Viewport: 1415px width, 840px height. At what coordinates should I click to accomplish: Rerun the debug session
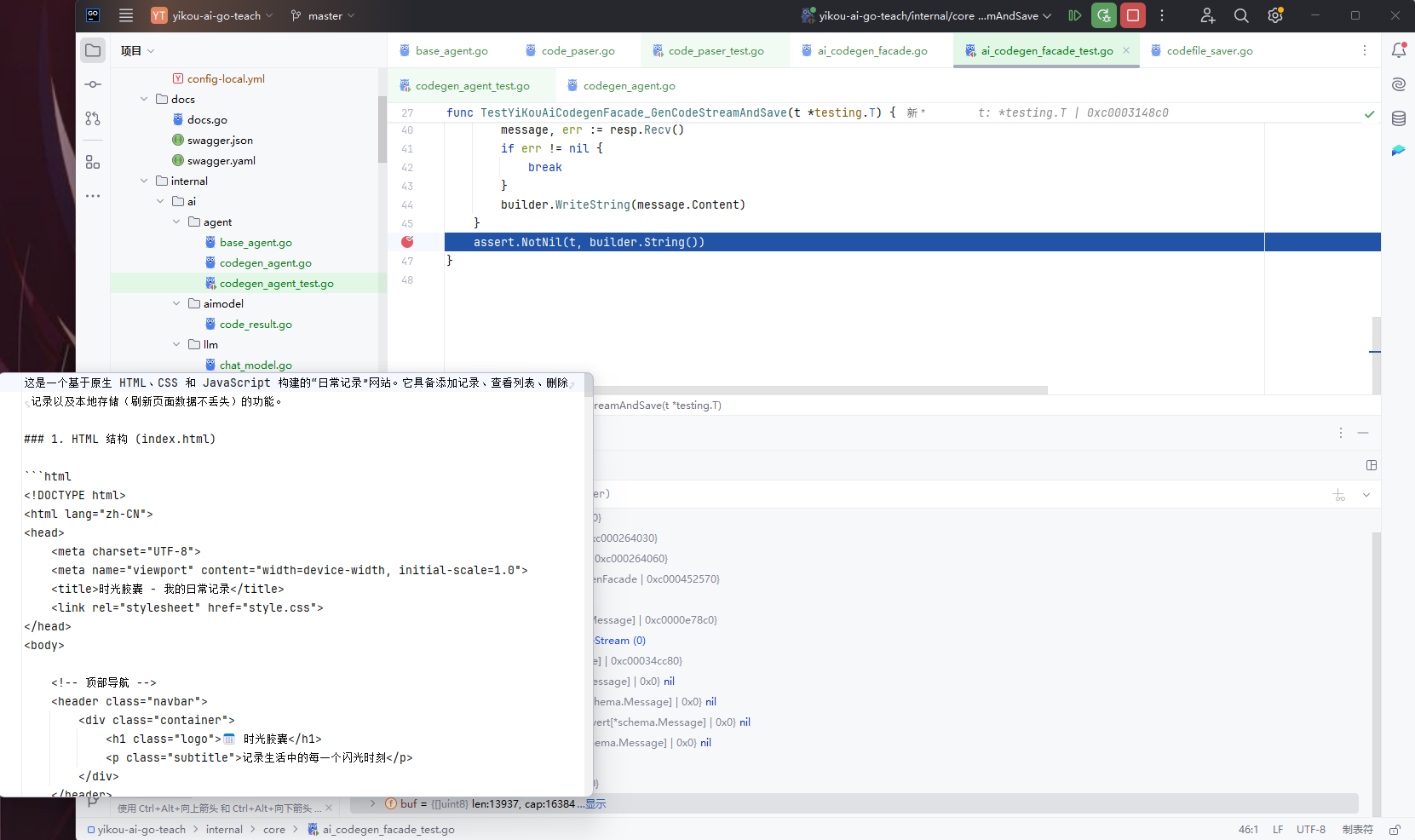(1104, 15)
